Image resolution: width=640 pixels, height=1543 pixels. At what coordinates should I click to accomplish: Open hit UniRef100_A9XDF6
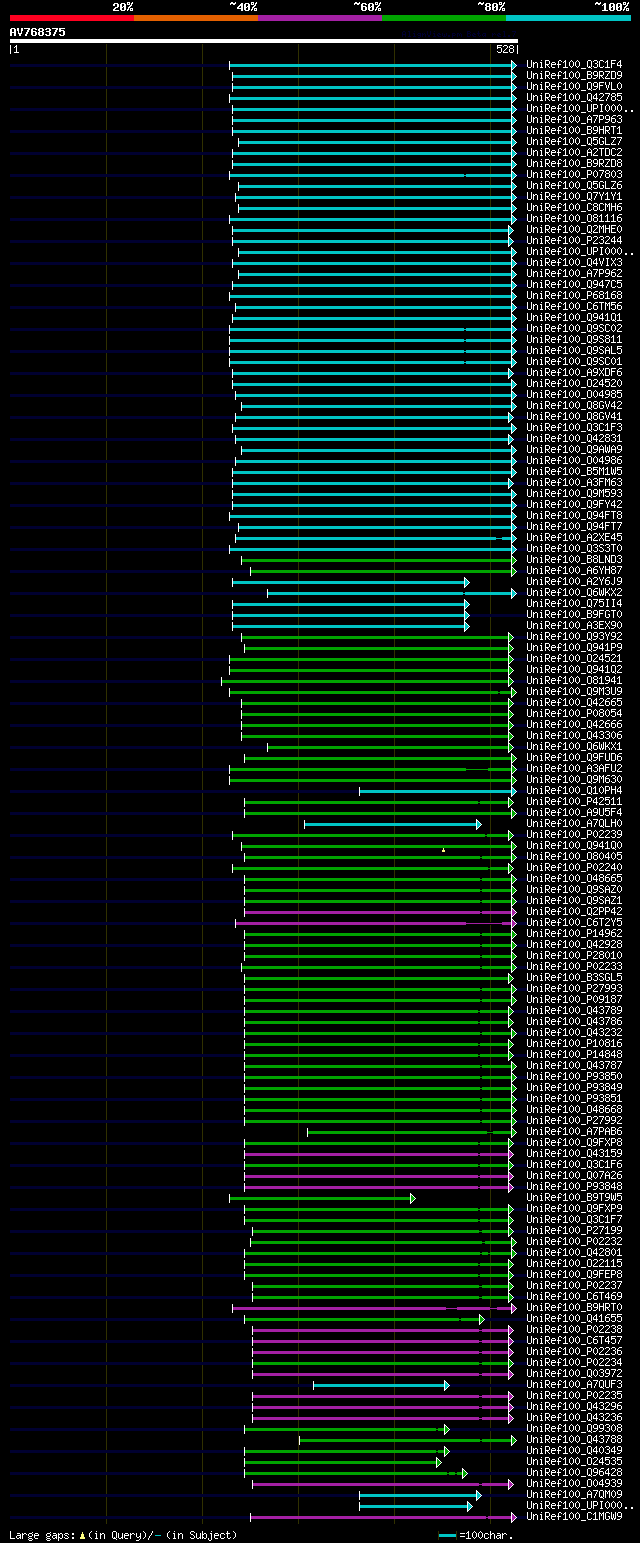[574, 372]
